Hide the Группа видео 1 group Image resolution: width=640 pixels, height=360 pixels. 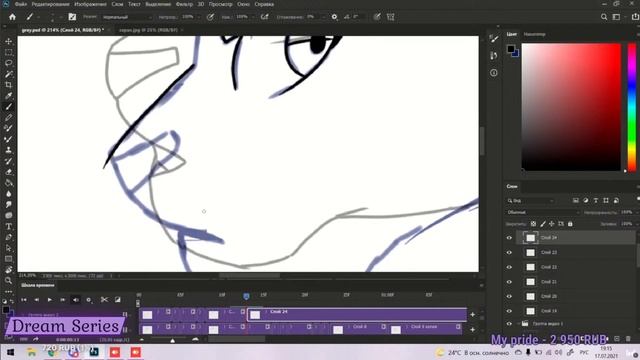pyautogui.click(x=509, y=324)
